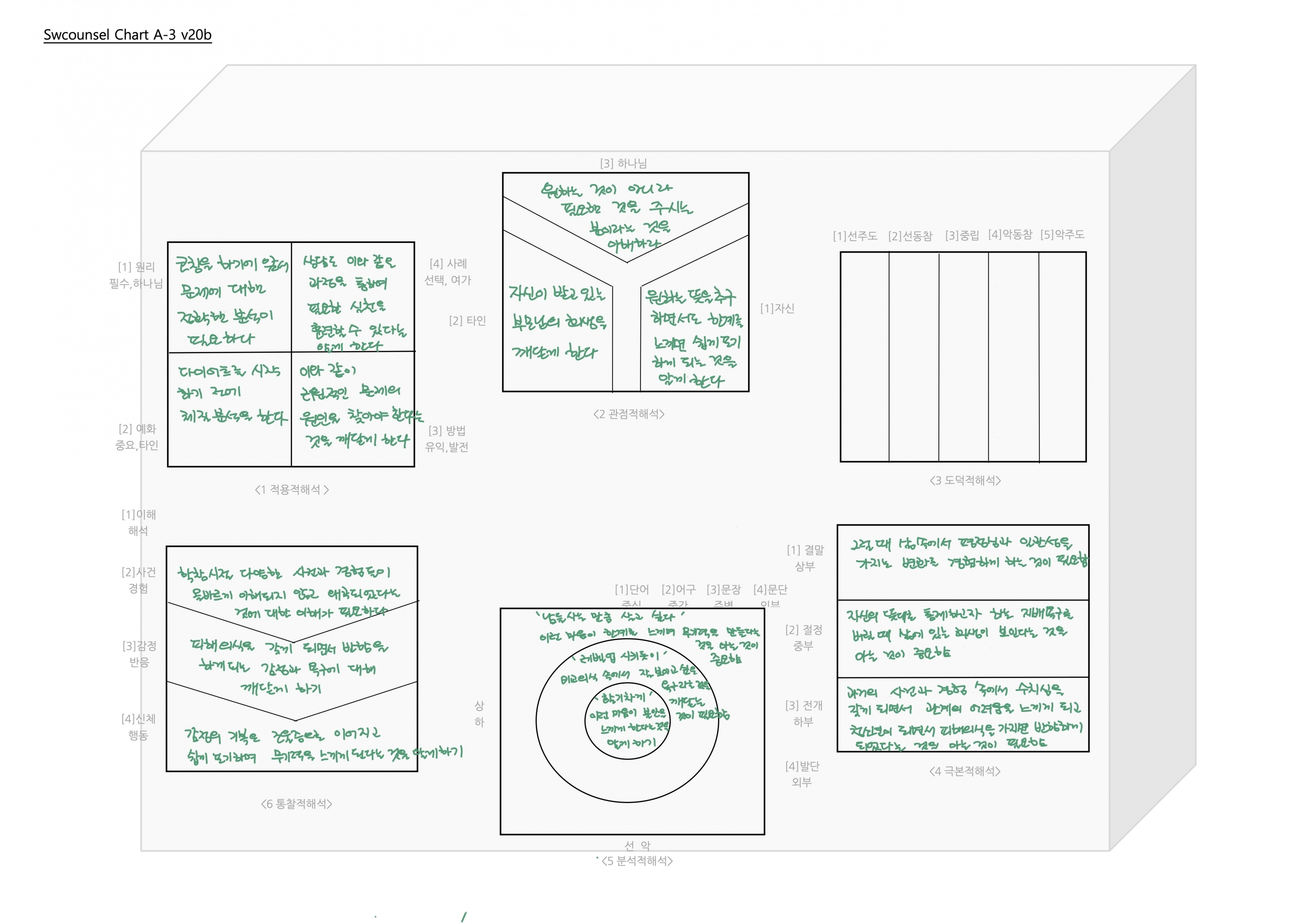Screen dimensions: 1308x924
Task: Click the [2]어구 header label
Action: point(678,589)
